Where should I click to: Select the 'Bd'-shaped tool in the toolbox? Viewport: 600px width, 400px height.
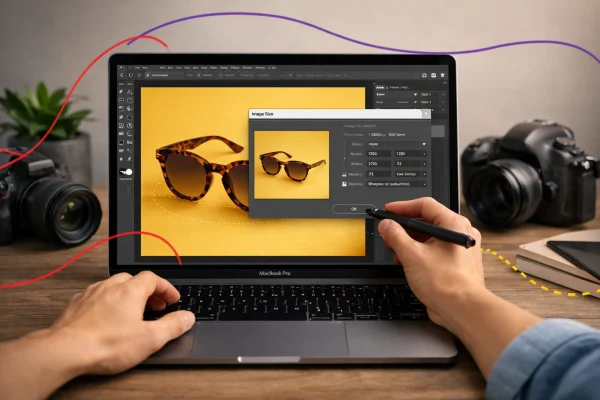pos(130,142)
